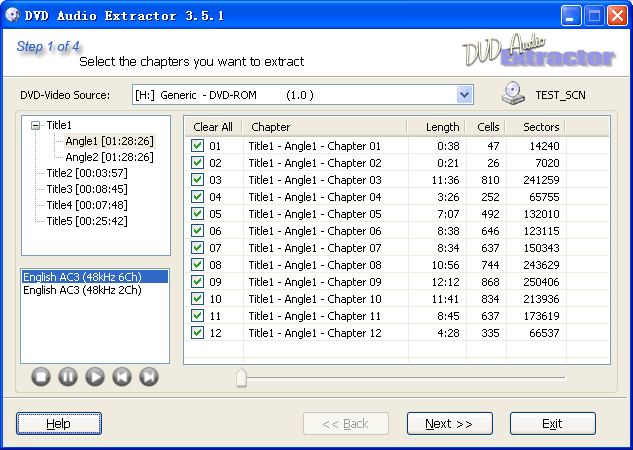Uncheck chapter 04 checkbox

click(x=197, y=197)
